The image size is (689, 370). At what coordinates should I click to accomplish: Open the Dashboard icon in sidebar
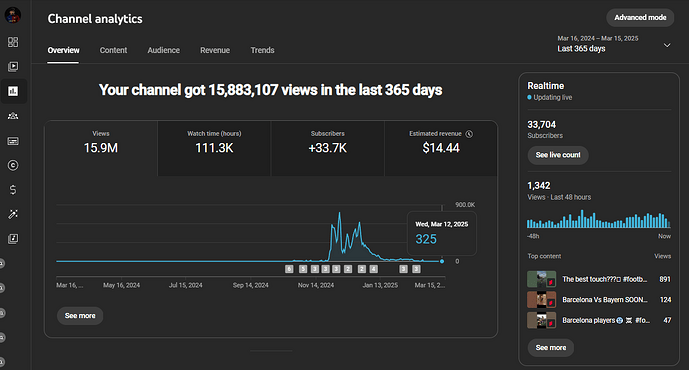13,42
